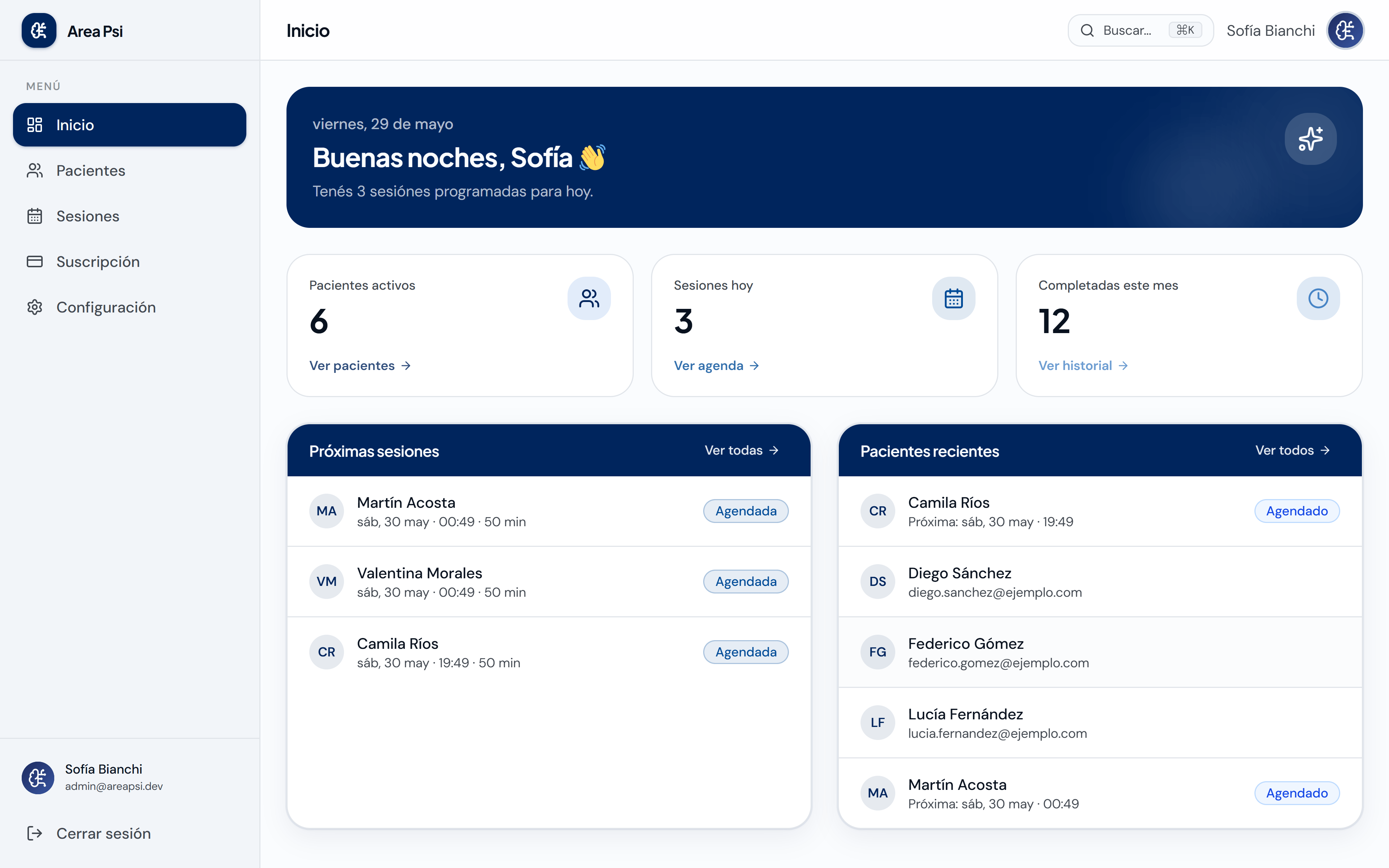Screen dimensions: 1389x868
Task: Click the VM avatar for Valentina Morales
Action: point(327,582)
